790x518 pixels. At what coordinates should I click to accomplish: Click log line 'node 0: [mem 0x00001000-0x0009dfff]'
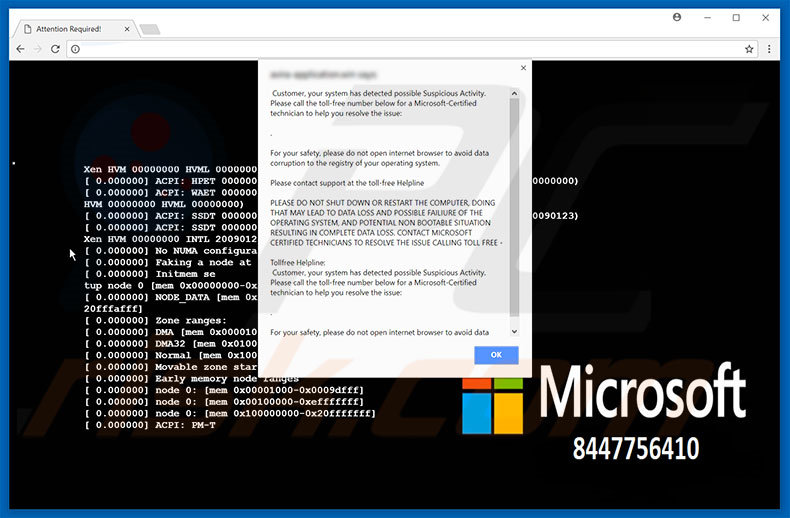[224, 390]
